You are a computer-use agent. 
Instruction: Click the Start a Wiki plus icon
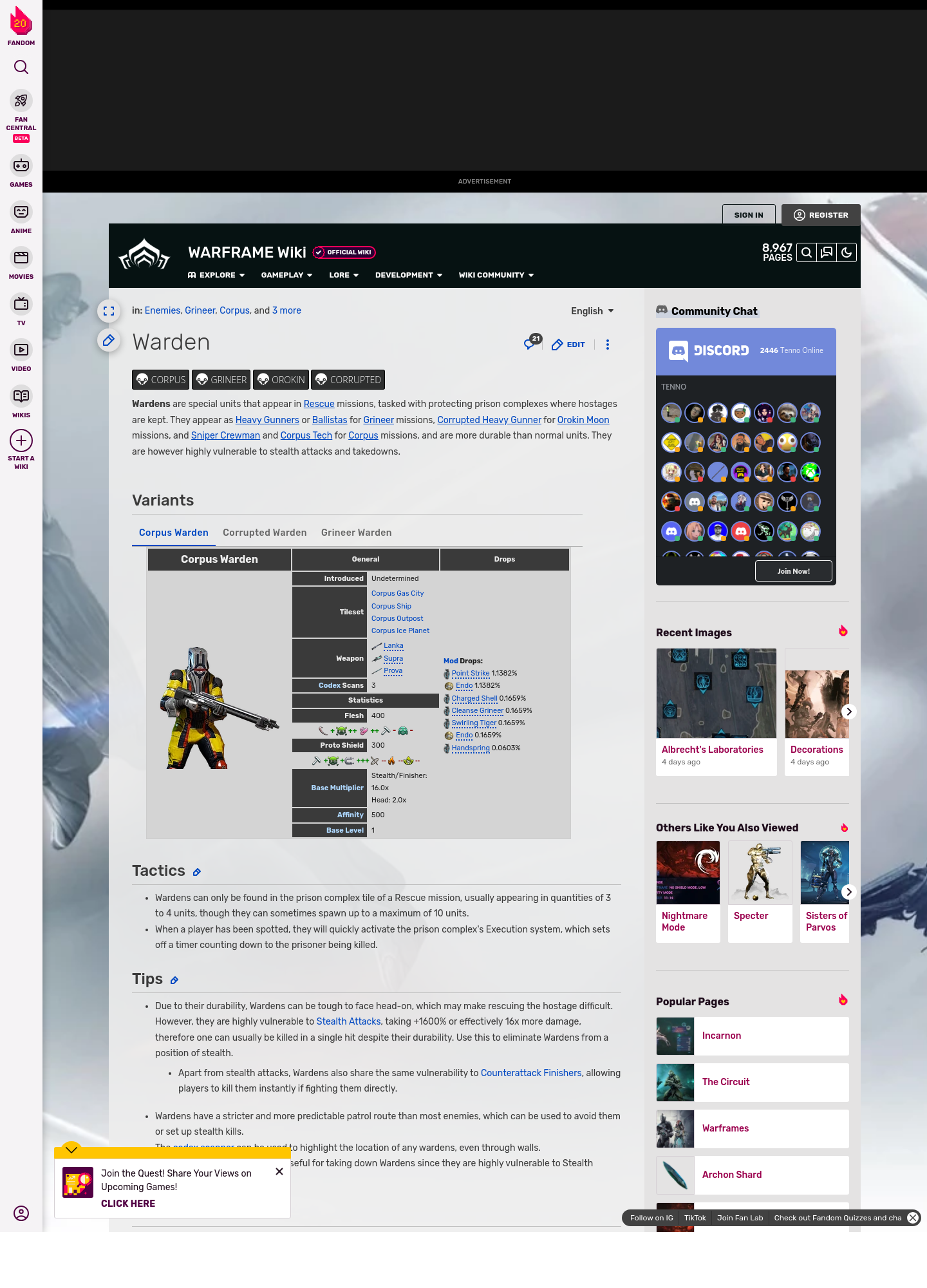coord(21,440)
